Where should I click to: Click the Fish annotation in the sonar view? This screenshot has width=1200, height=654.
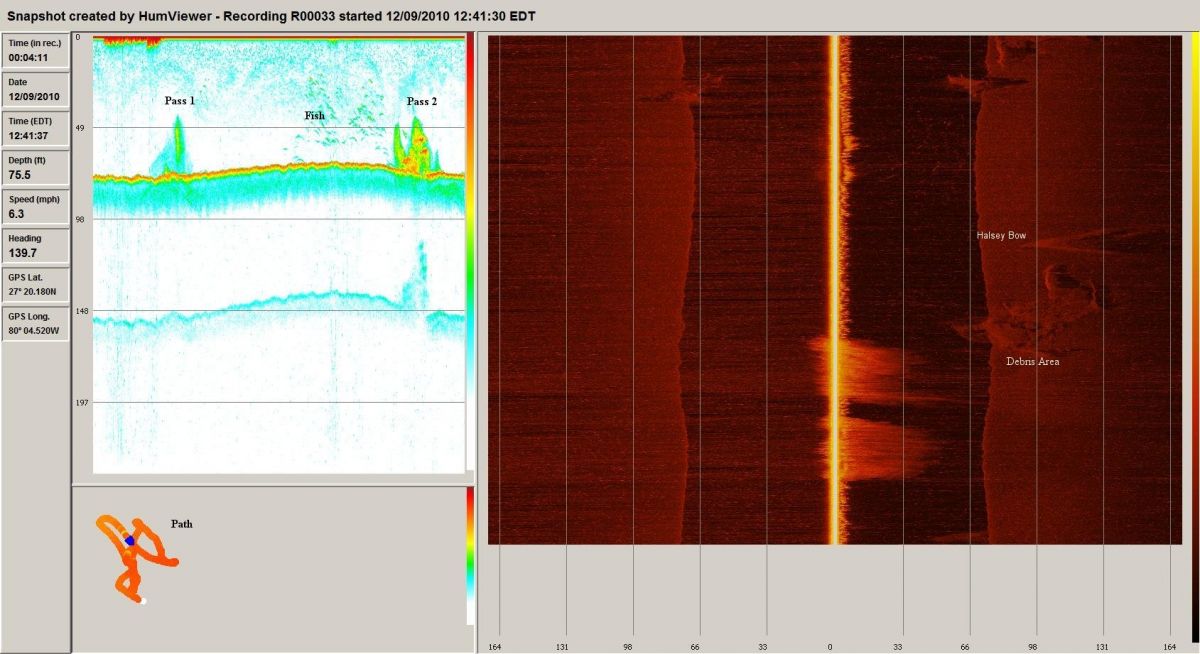point(315,116)
